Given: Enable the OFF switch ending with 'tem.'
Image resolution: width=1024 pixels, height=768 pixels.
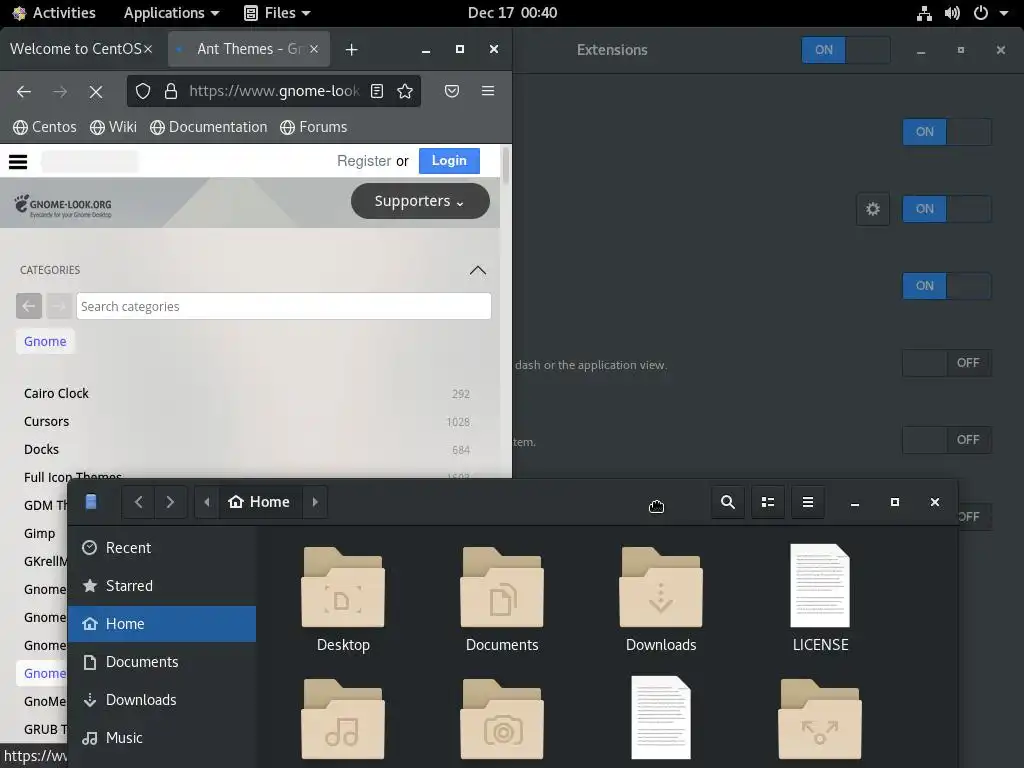Looking at the screenshot, I should (x=947, y=440).
